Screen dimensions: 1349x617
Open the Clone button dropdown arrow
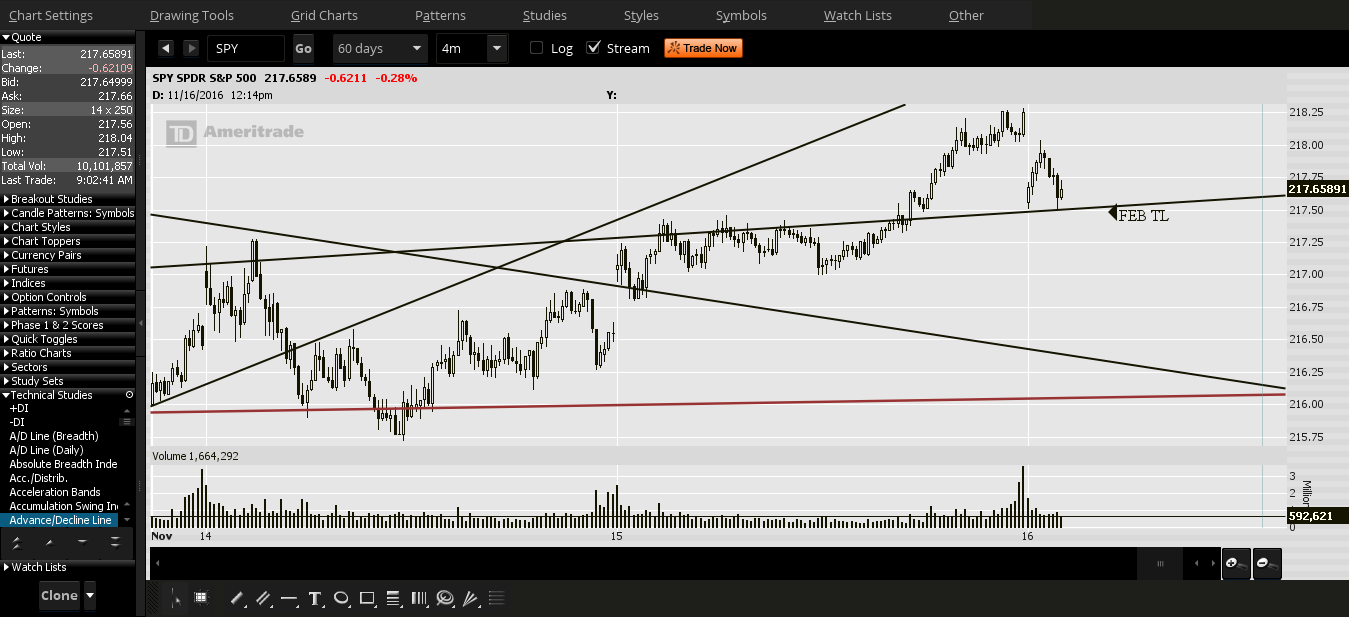point(90,596)
